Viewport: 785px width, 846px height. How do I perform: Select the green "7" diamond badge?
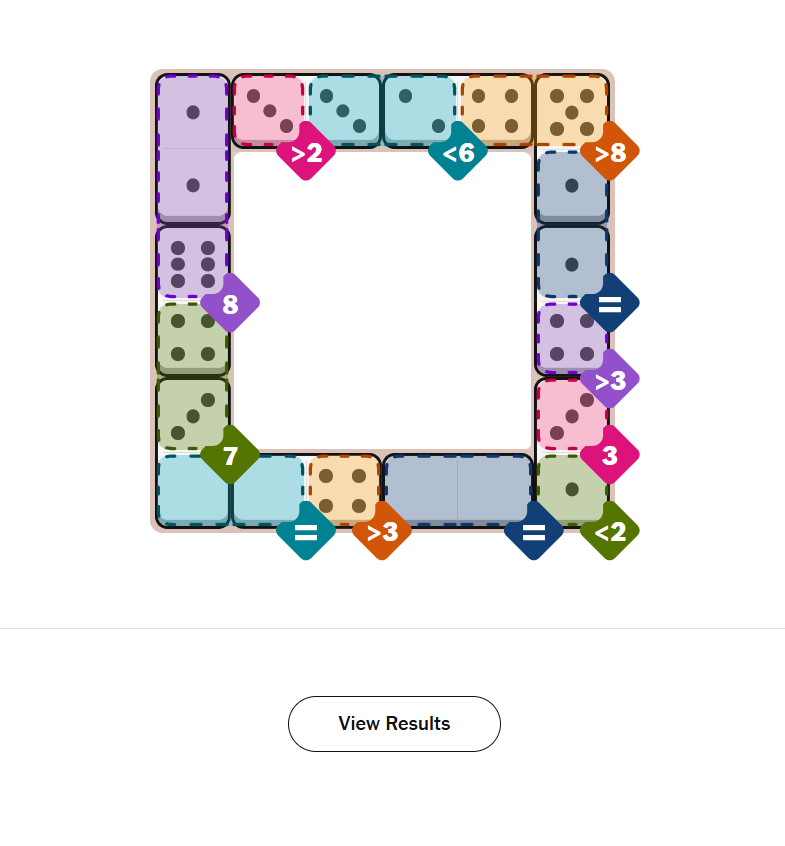click(230, 456)
